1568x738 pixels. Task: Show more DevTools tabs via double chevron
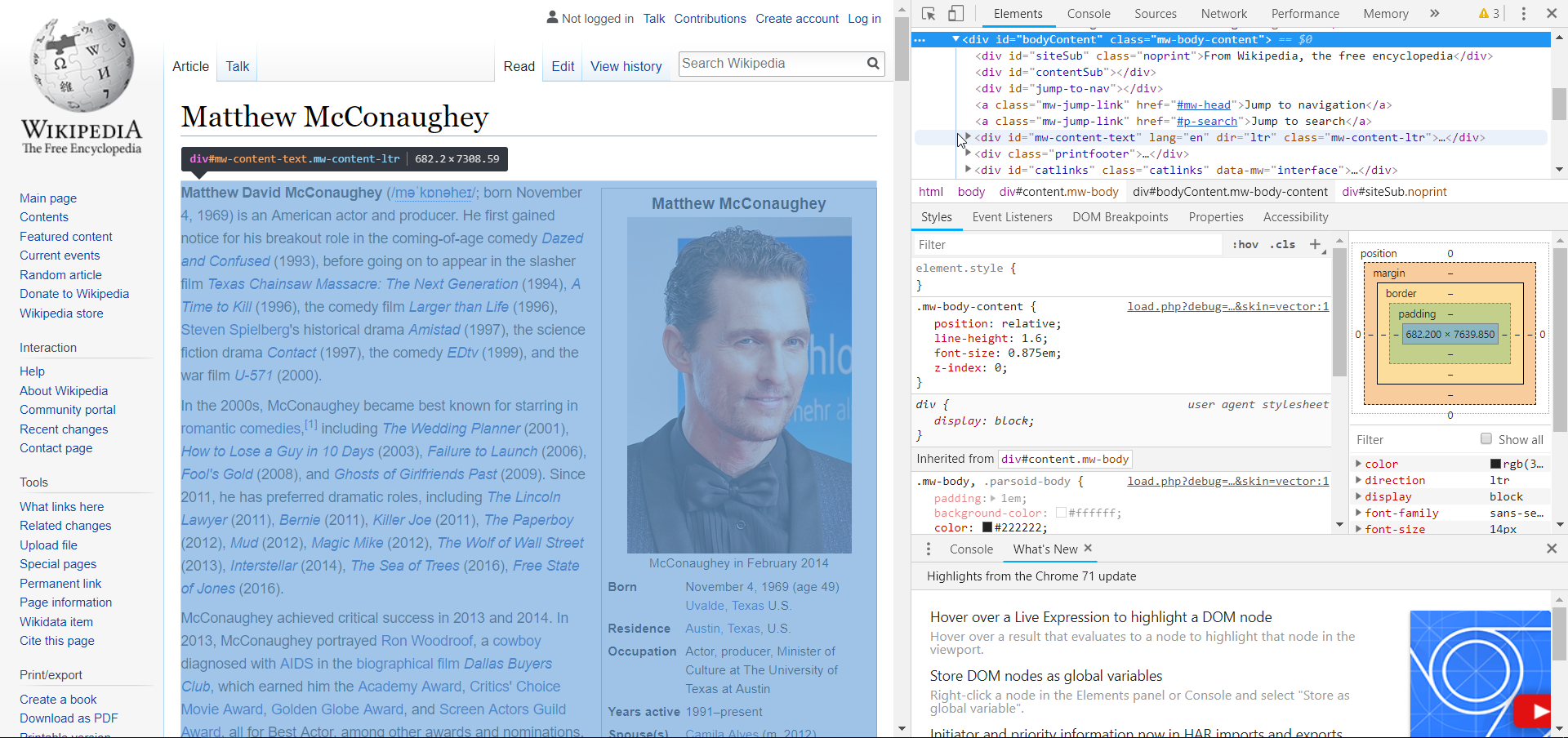1435,14
